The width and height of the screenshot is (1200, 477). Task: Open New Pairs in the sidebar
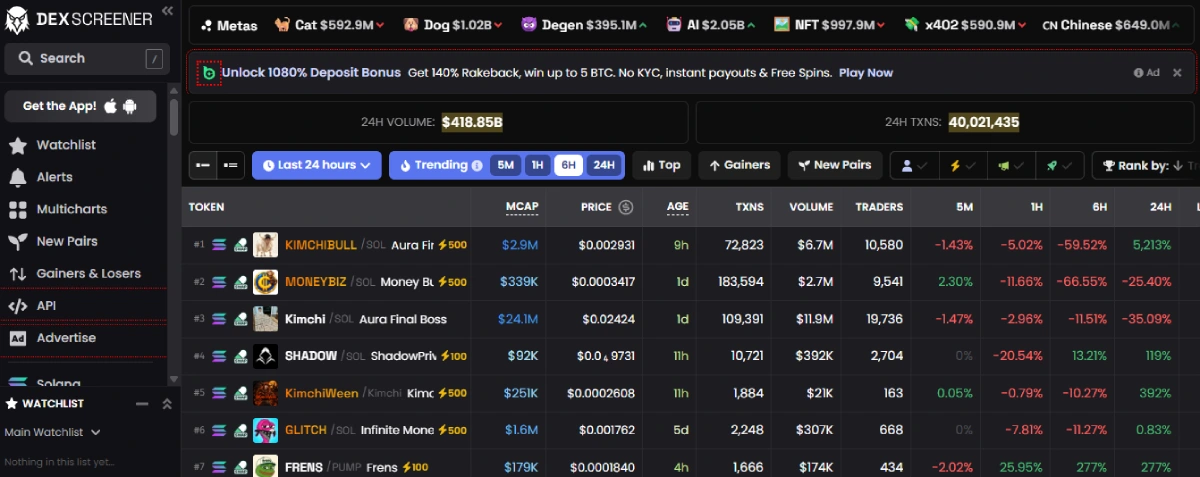[67, 241]
